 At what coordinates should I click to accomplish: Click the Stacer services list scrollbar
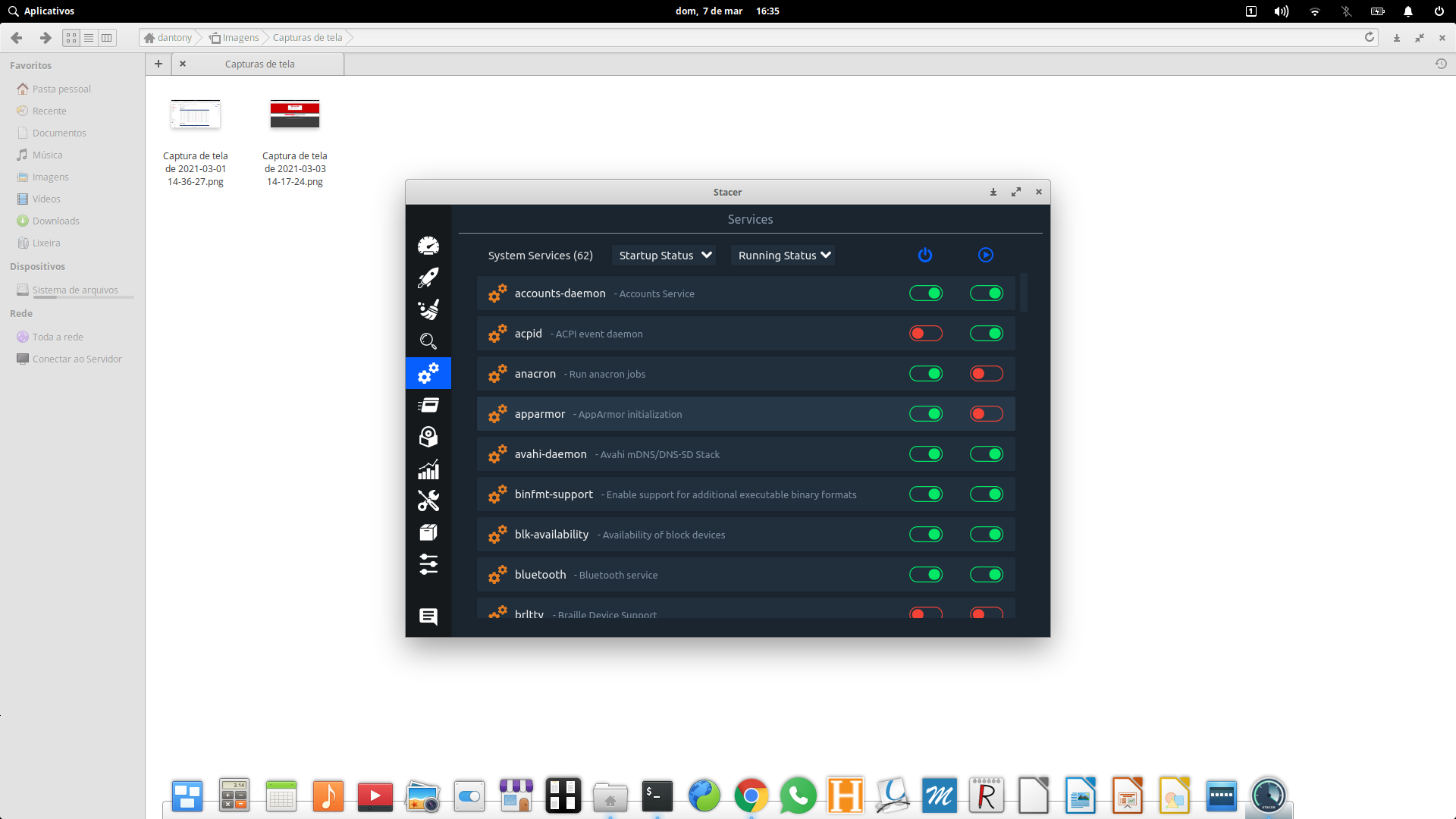[1024, 292]
